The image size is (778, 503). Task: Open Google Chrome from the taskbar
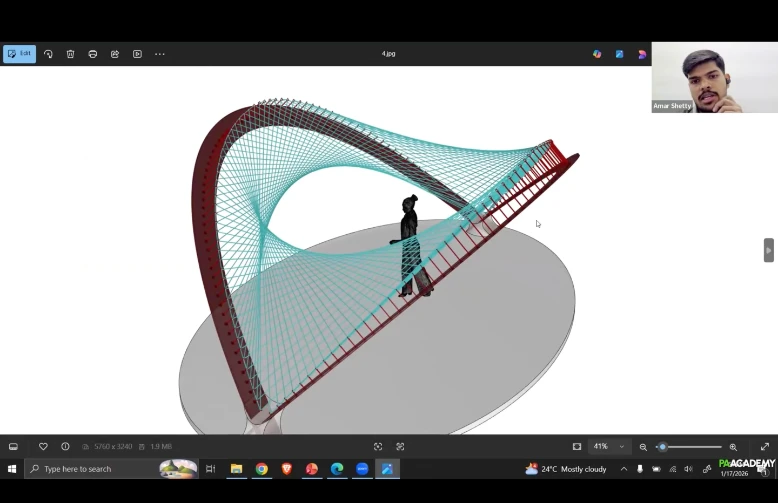pos(261,469)
